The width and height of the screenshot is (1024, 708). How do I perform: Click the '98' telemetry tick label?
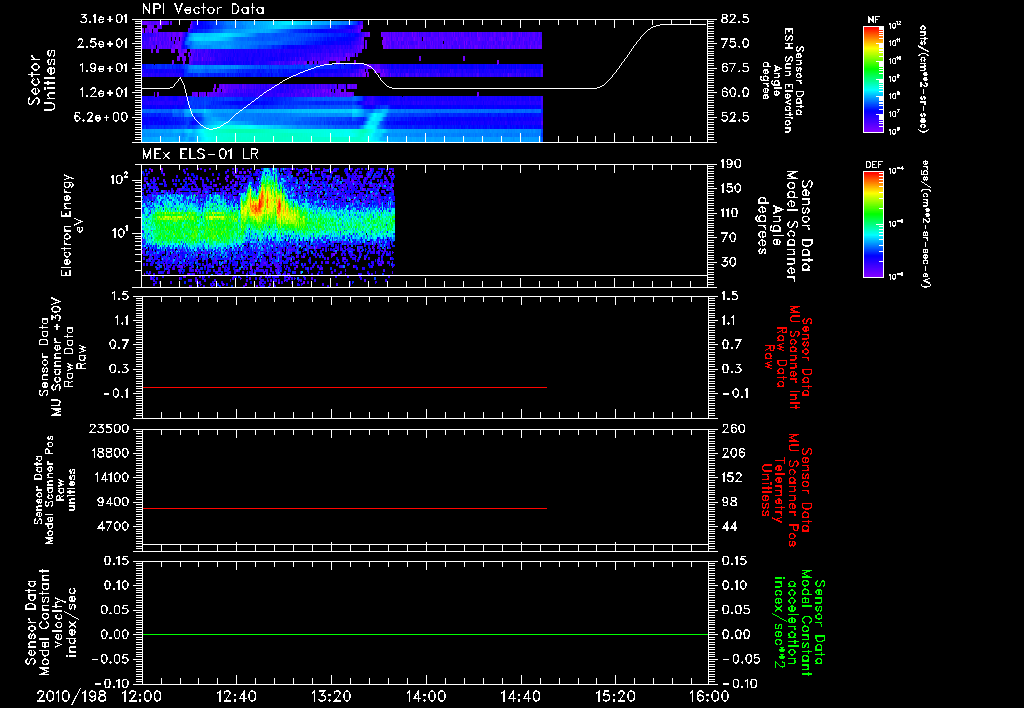click(x=729, y=502)
